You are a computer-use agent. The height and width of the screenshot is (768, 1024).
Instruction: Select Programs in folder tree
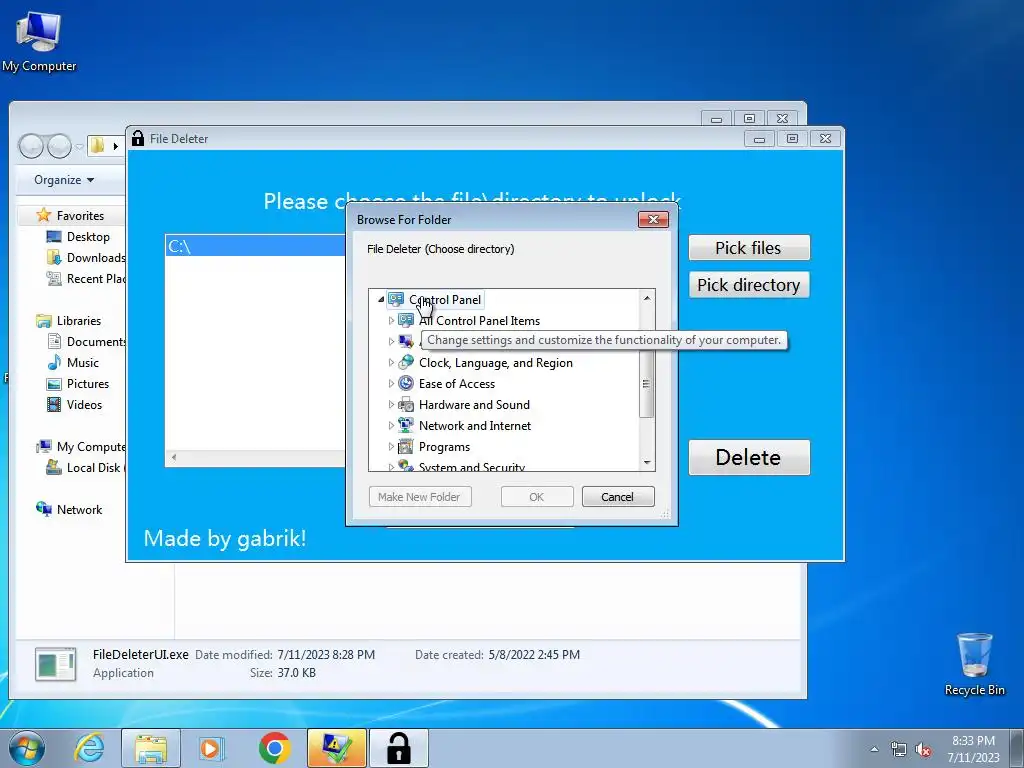point(444,447)
